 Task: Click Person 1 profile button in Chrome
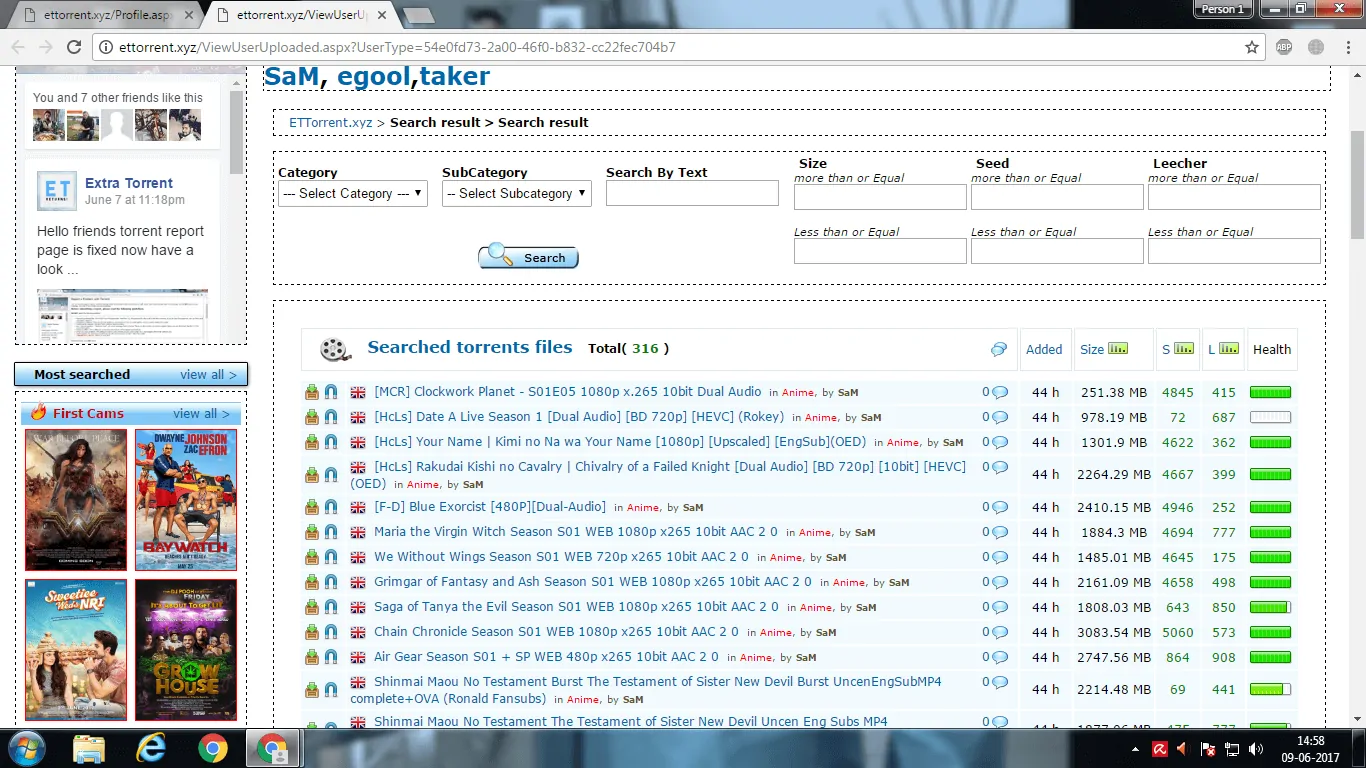[1222, 9]
